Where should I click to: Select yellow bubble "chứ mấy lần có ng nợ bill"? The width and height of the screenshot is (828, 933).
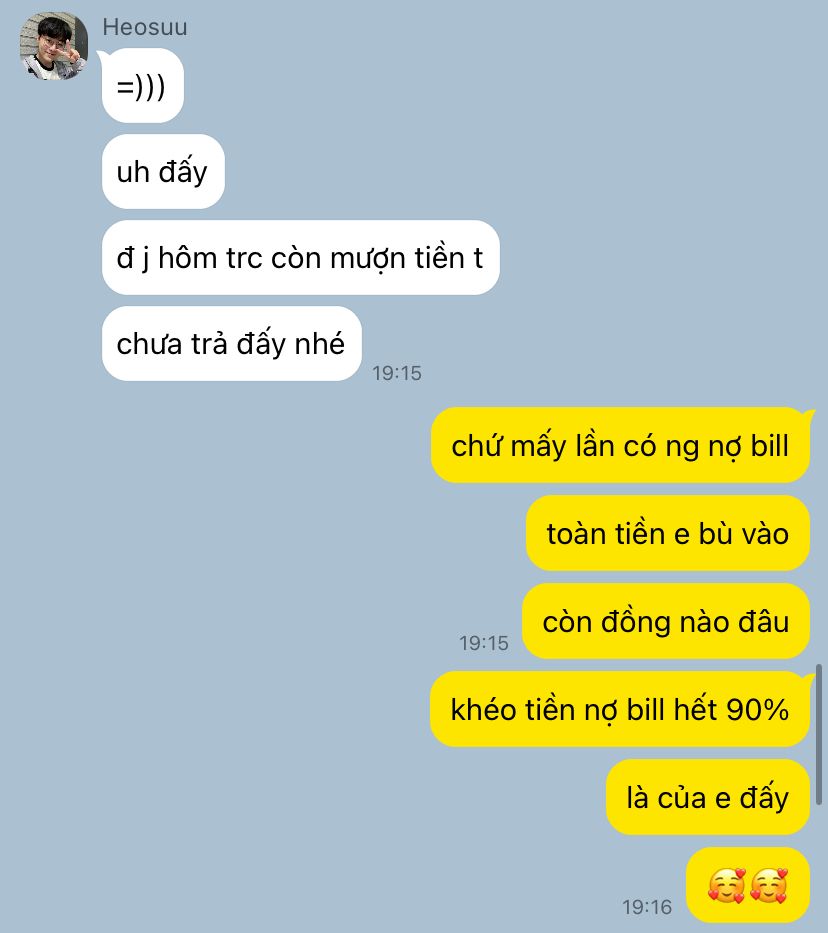point(620,445)
